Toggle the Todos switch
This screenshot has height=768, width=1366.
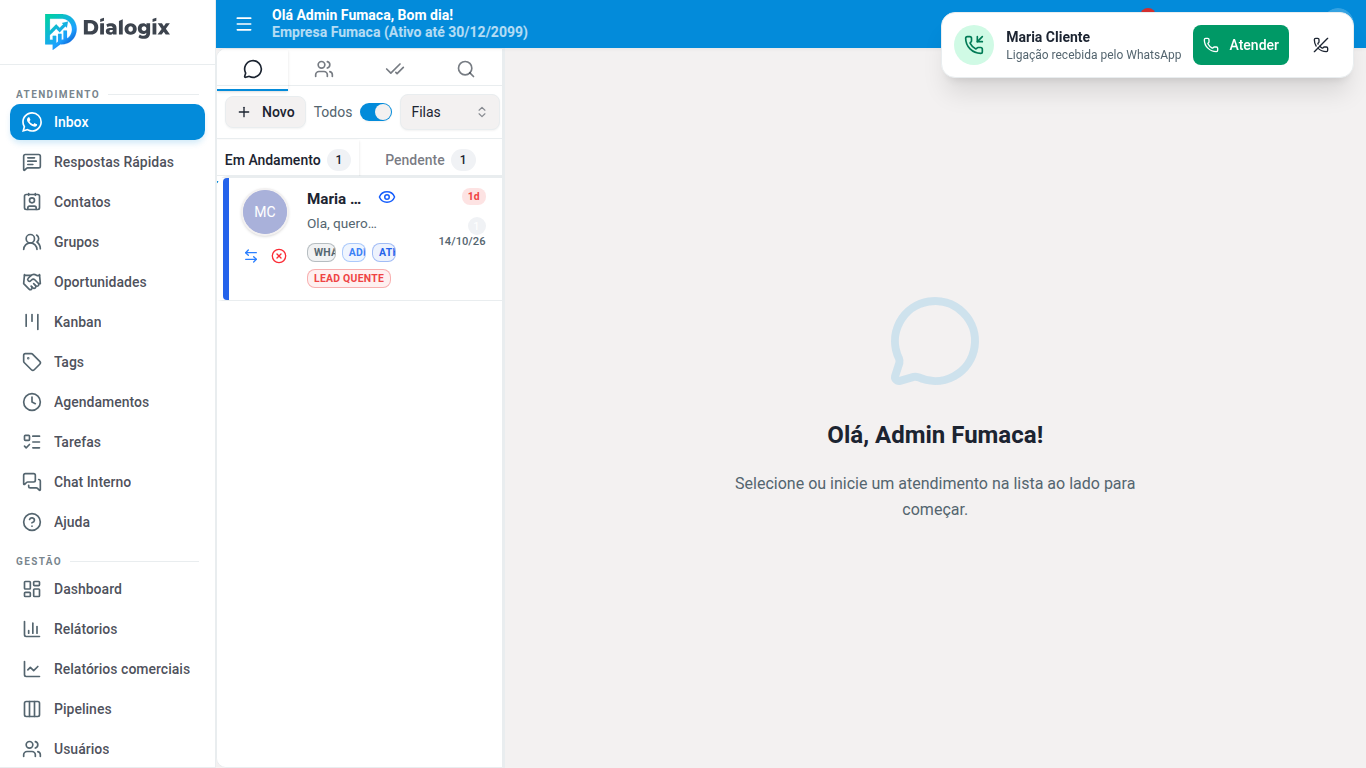pos(376,112)
